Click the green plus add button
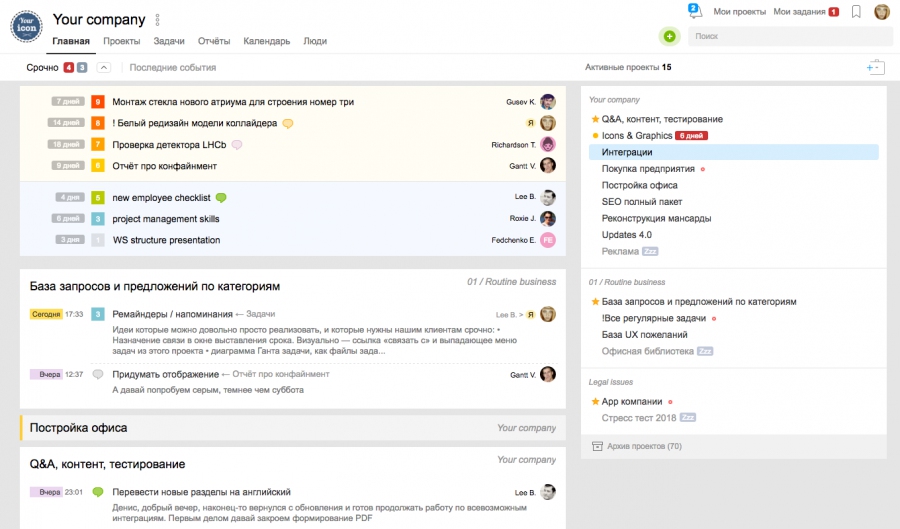 (669, 36)
